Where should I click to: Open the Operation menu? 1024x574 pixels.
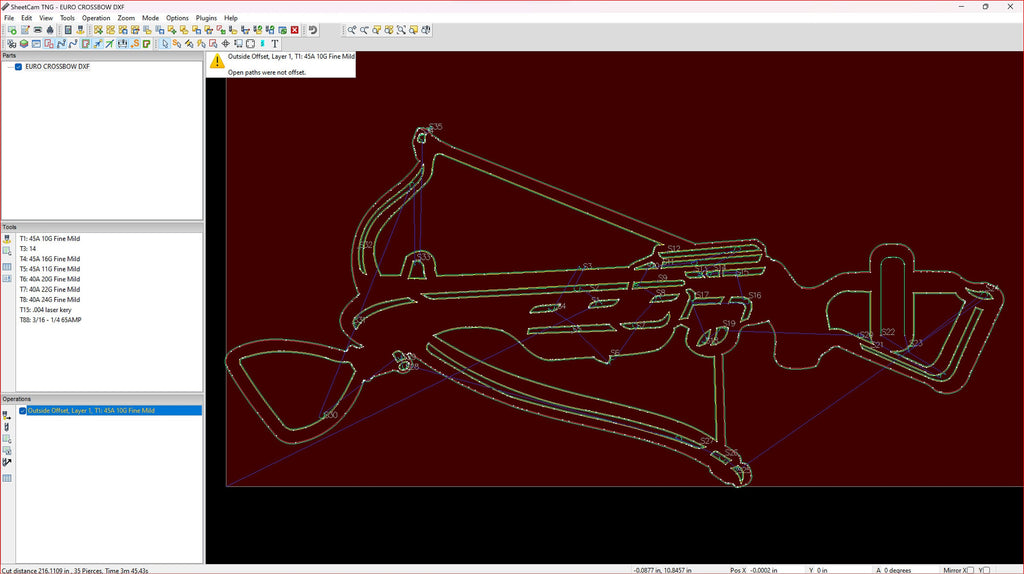click(96, 18)
